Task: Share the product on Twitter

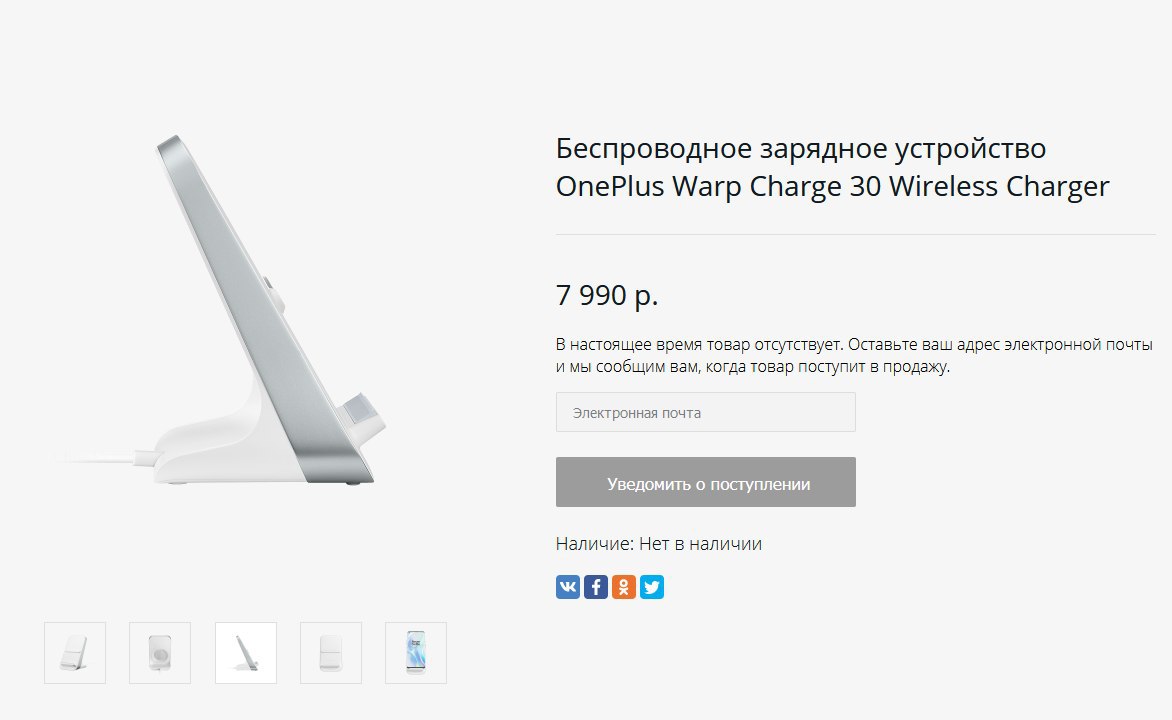Action: (x=652, y=587)
